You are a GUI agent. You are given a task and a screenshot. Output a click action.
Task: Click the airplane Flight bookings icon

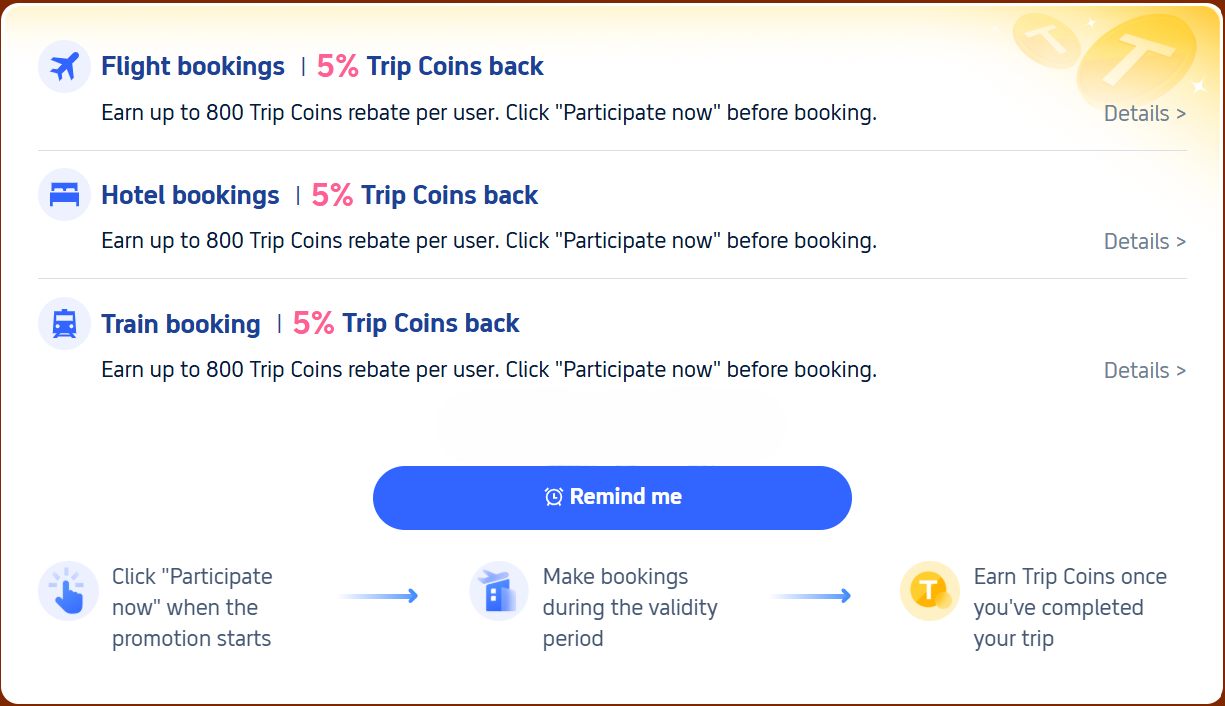(x=64, y=67)
